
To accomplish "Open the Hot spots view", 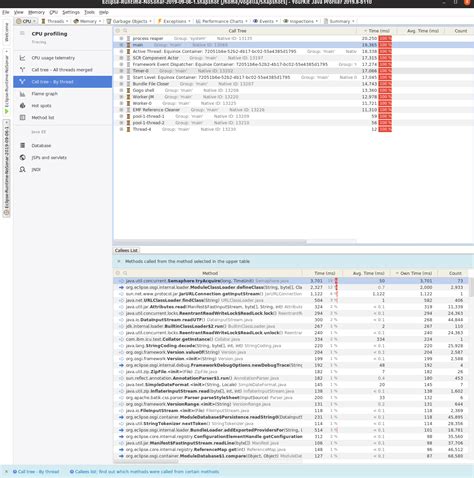I will (41, 106).
